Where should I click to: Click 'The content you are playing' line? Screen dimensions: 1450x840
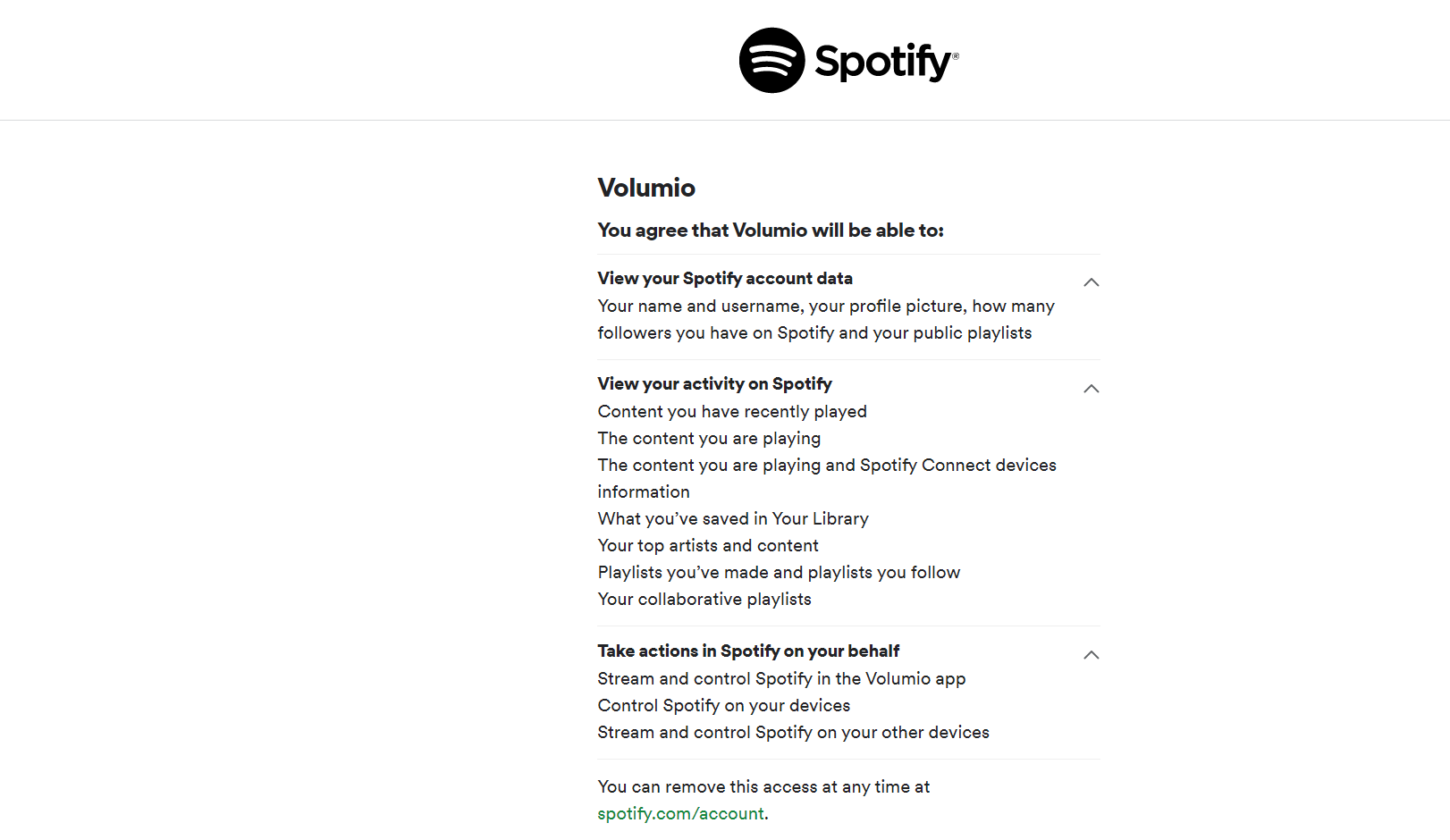(x=709, y=439)
